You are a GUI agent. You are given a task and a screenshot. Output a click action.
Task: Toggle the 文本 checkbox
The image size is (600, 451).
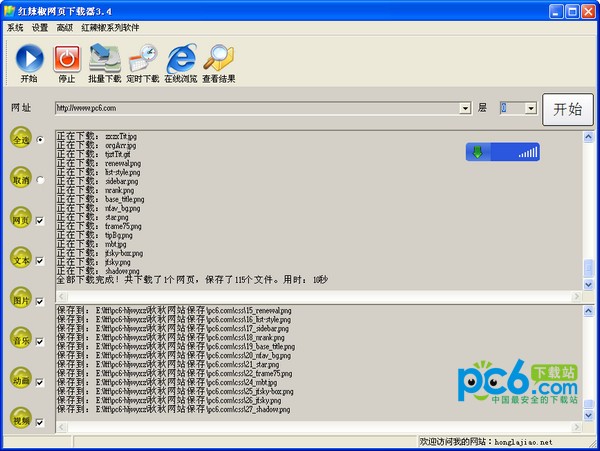(x=40, y=261)
